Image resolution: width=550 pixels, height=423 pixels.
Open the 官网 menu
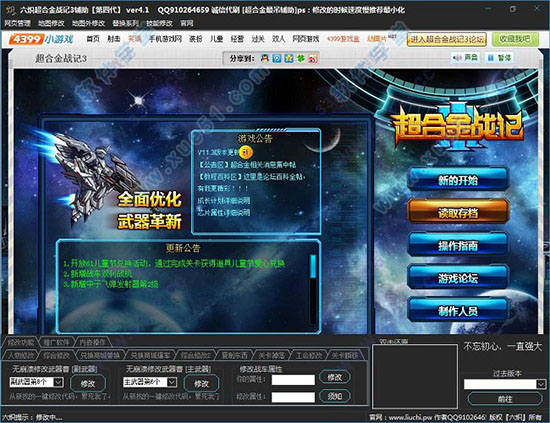[x=187, y=24]
